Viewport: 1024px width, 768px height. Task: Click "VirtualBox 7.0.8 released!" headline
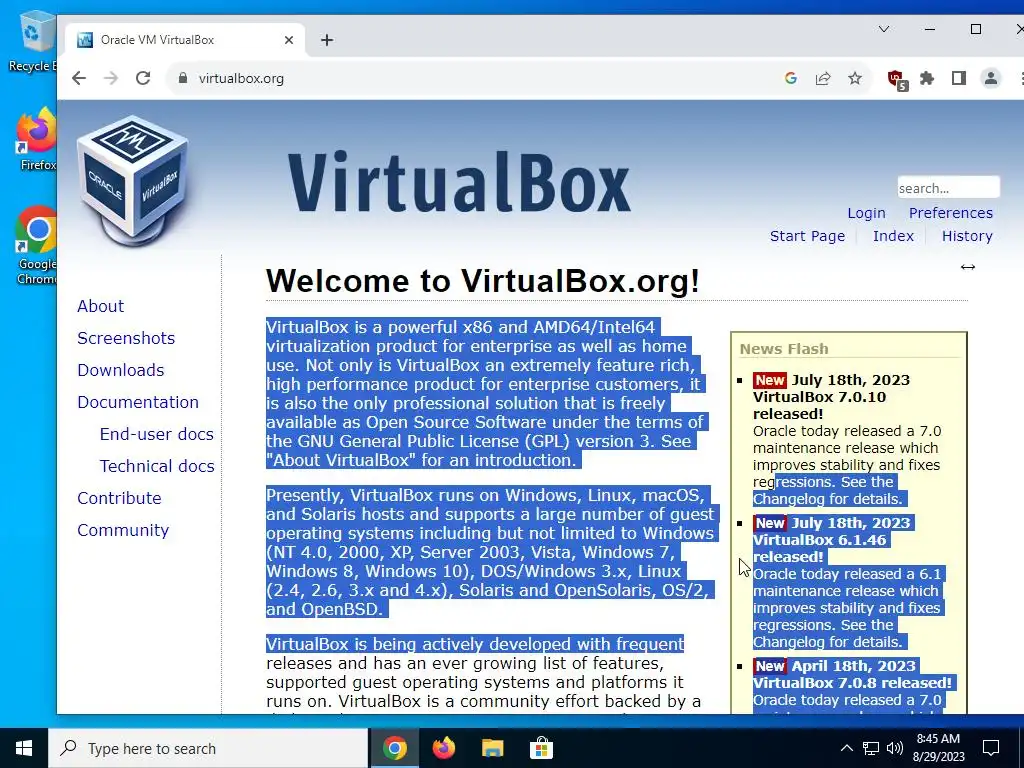pyautogui.click(x=852, y=682)
